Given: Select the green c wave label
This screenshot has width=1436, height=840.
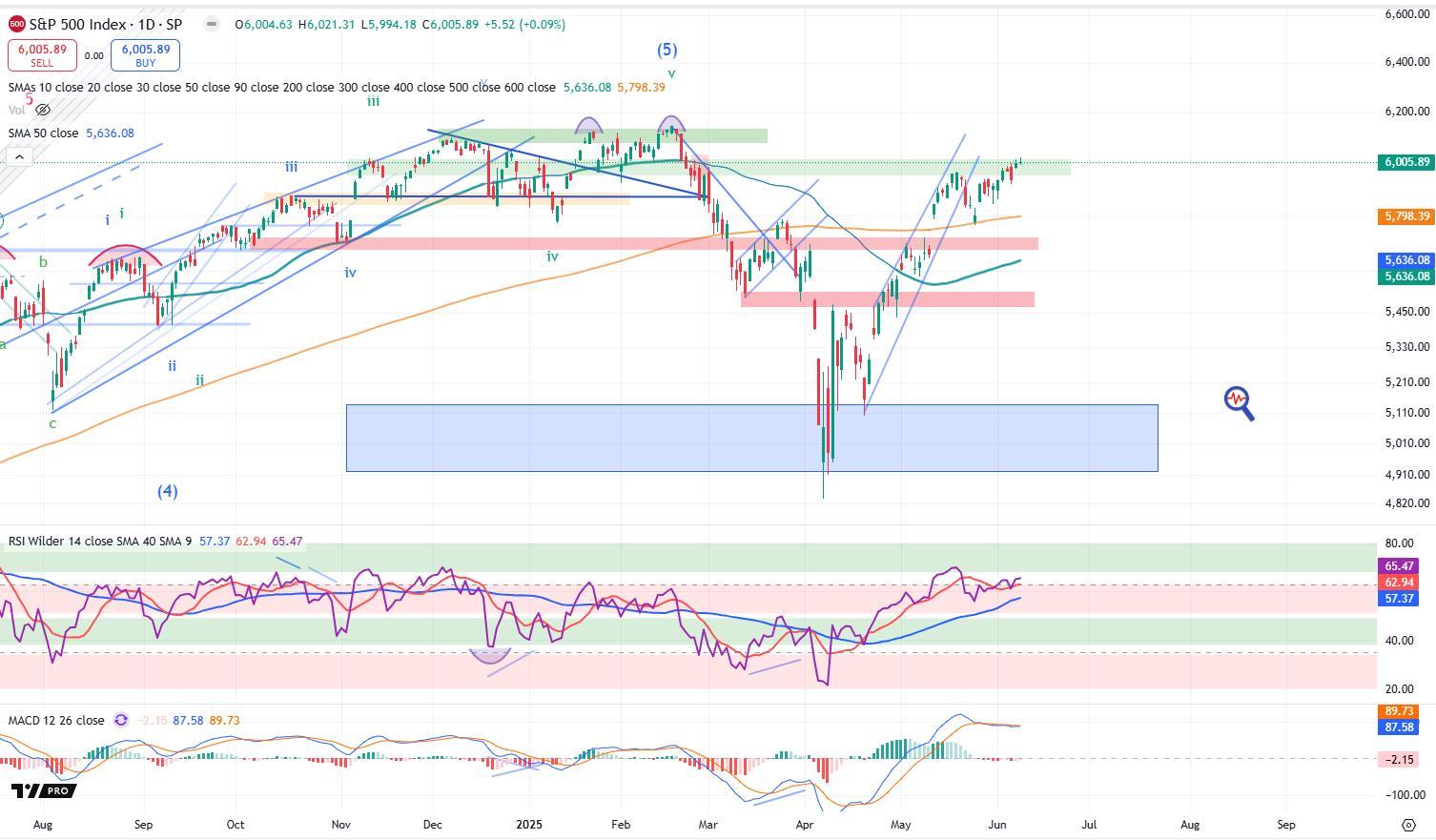Looking at the screenshot, I should (52, 423).
